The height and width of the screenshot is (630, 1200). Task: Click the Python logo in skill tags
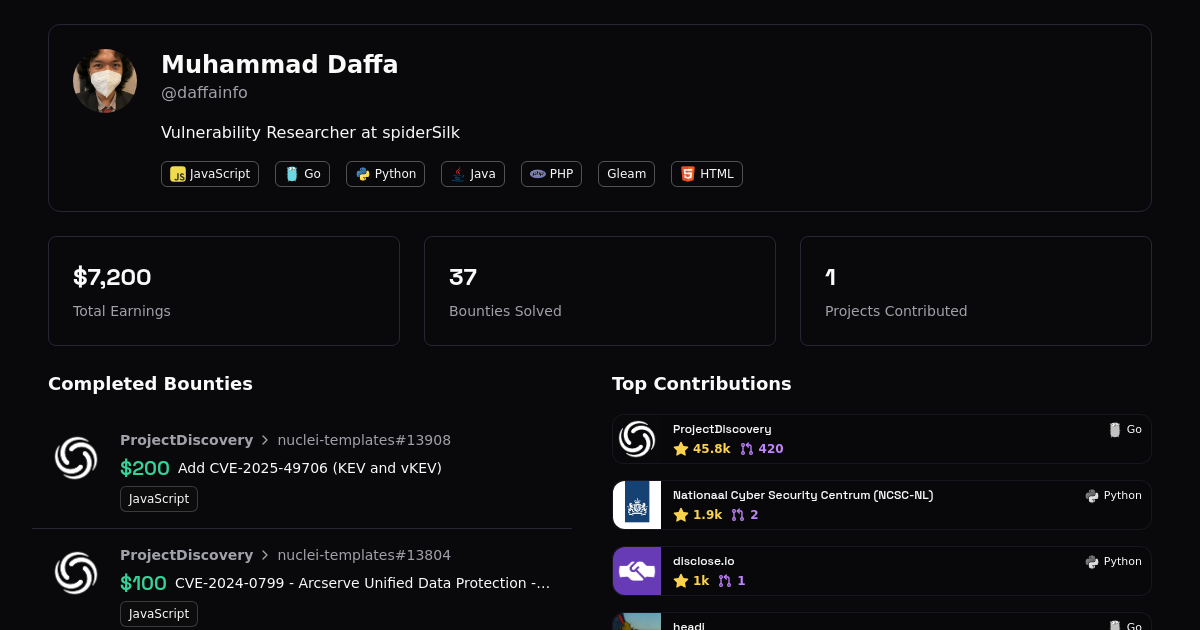click(x=363, y=174)
